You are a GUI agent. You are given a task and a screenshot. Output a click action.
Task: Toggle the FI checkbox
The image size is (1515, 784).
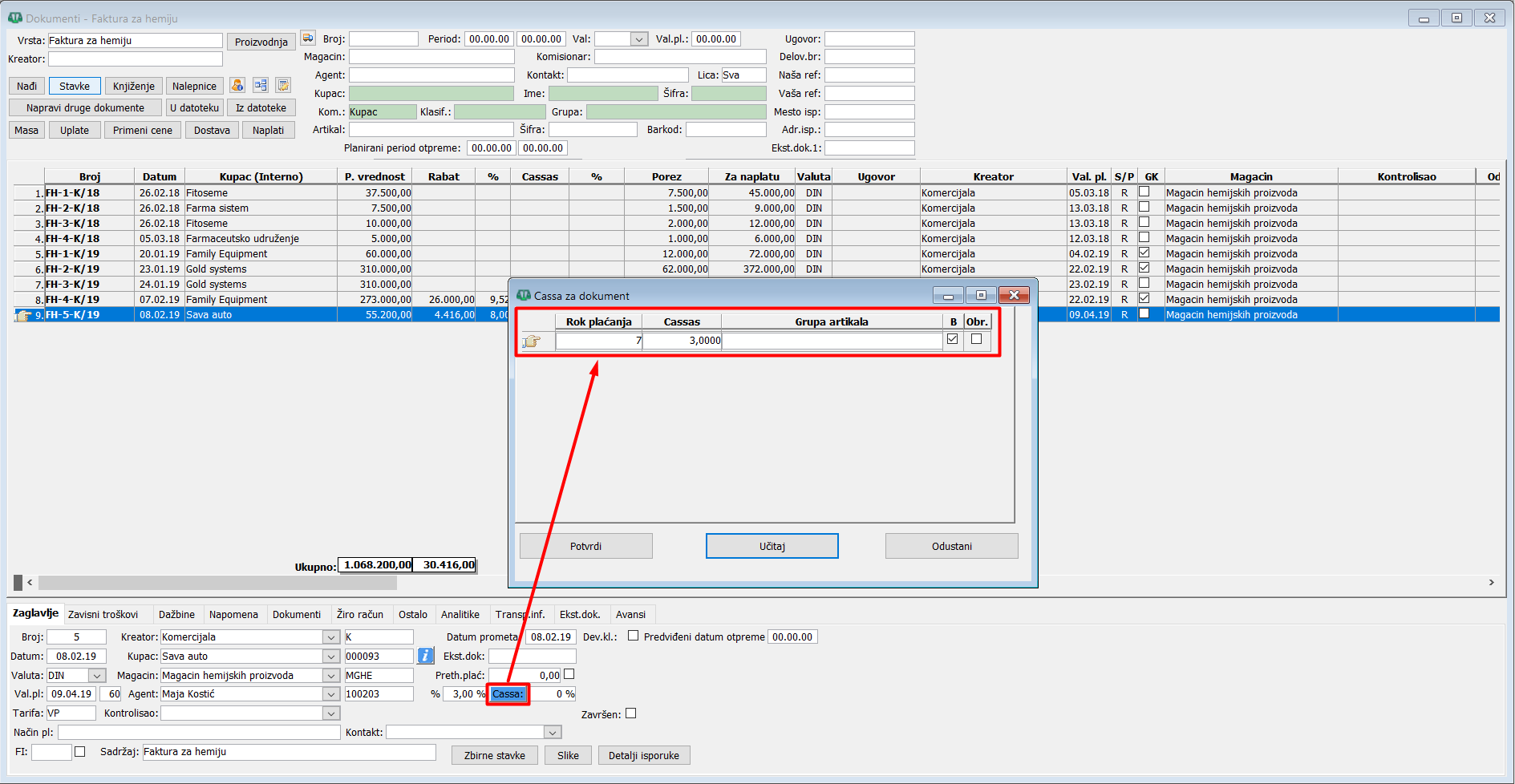(79, 751)
